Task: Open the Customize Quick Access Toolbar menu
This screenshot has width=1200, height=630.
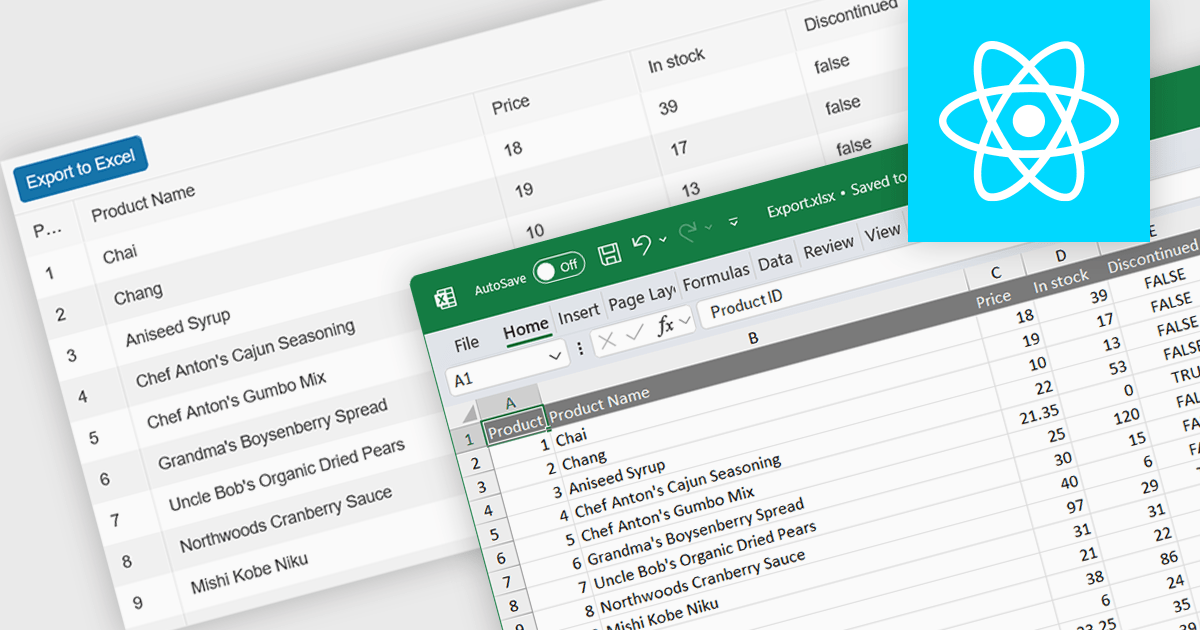Action: click(x=733, y=222)
